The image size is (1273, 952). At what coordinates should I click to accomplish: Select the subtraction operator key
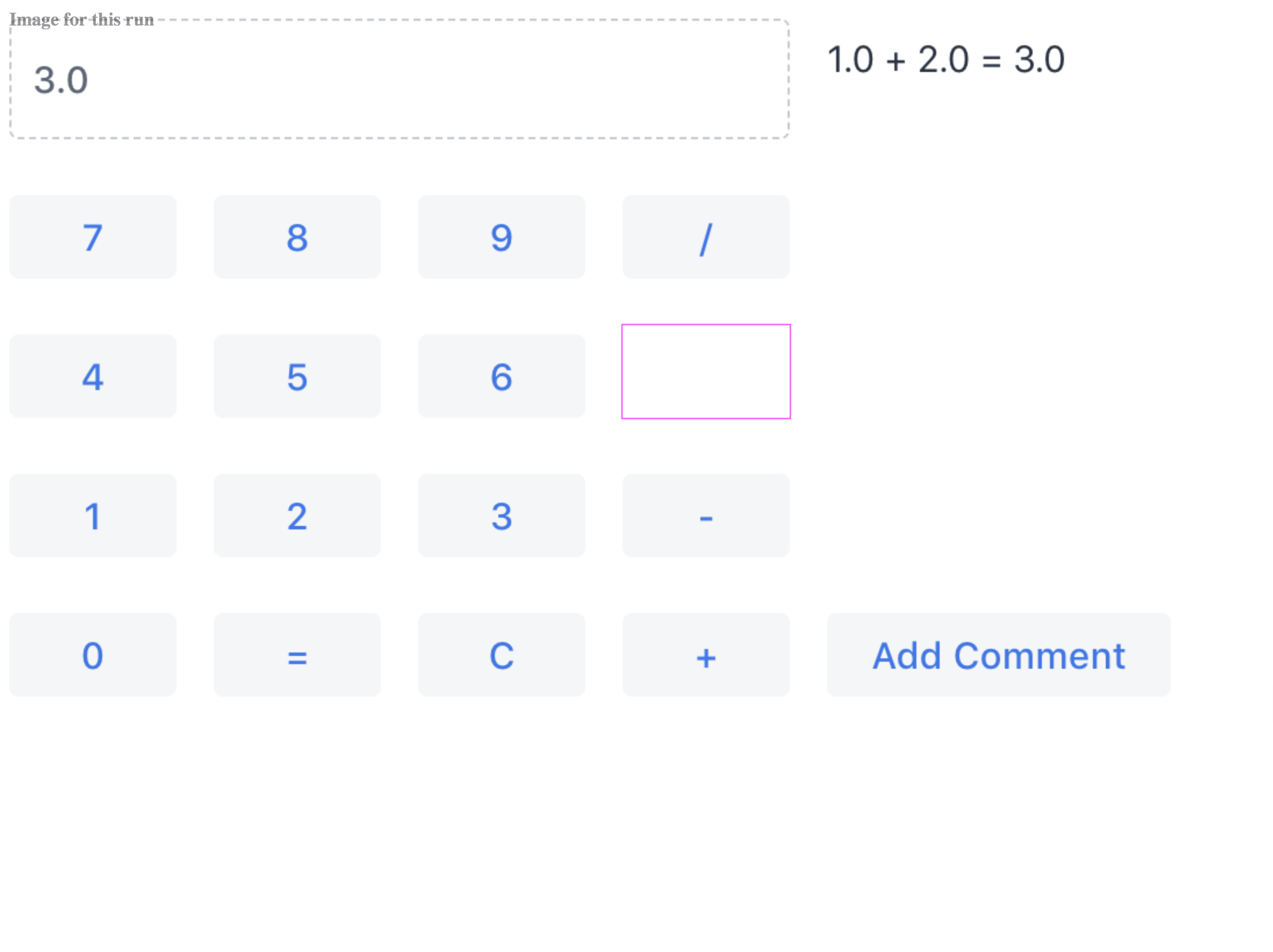click(706, 515)
